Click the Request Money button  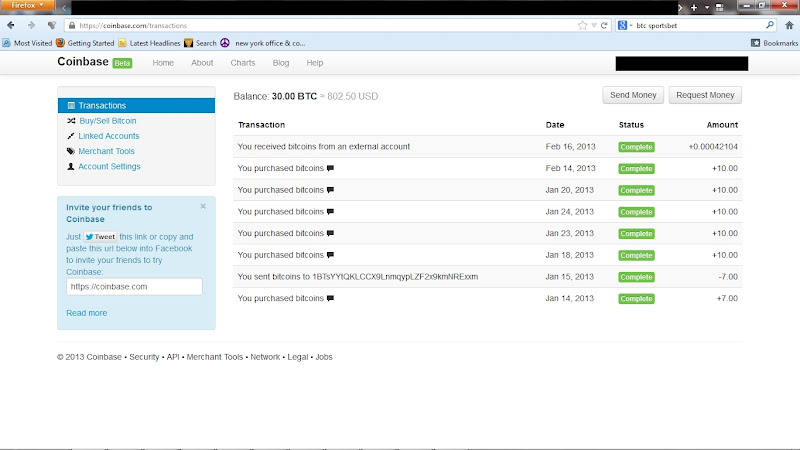[x=705, y=95]
